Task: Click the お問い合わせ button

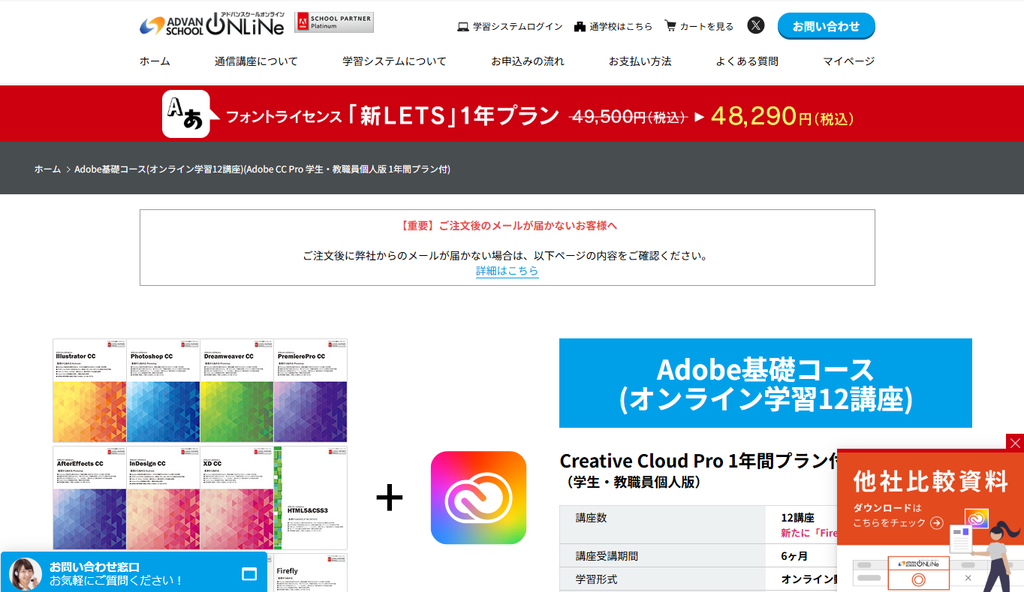Action: [826, 26]
